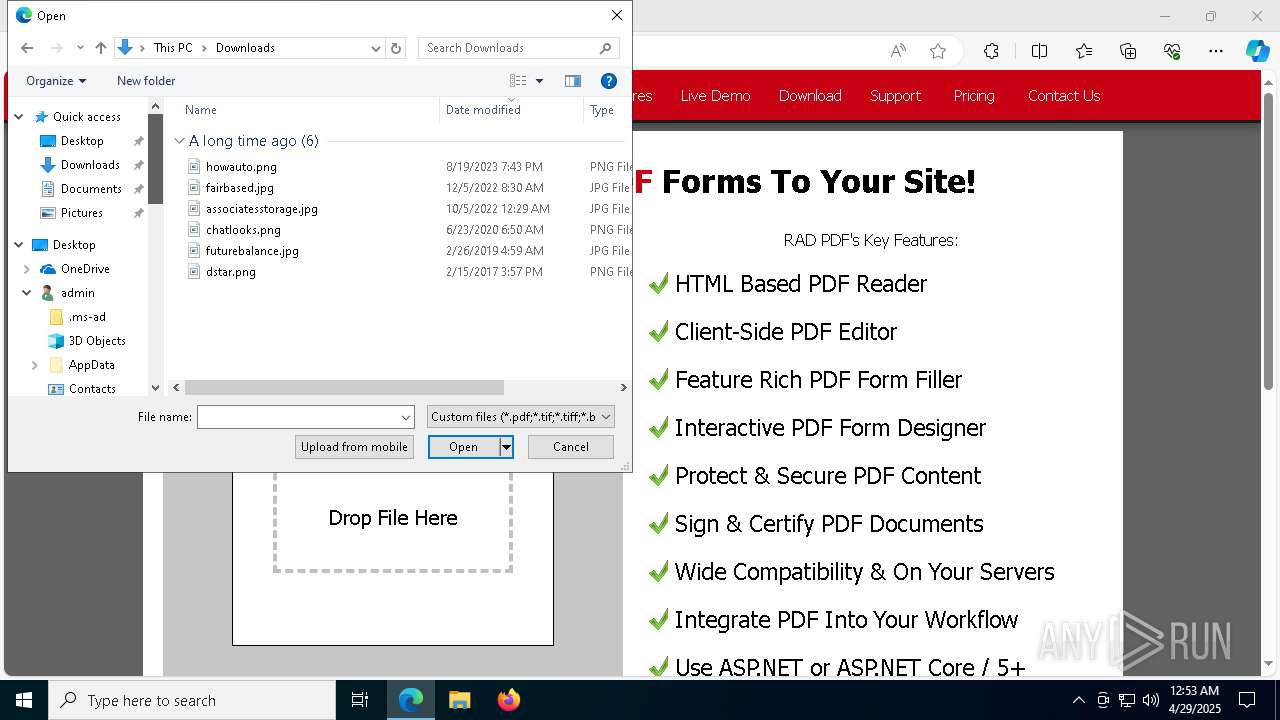The height and width of the screenshot is (720, 1280).
Task: Open Windows Start menu
Action: click(23, 700)
